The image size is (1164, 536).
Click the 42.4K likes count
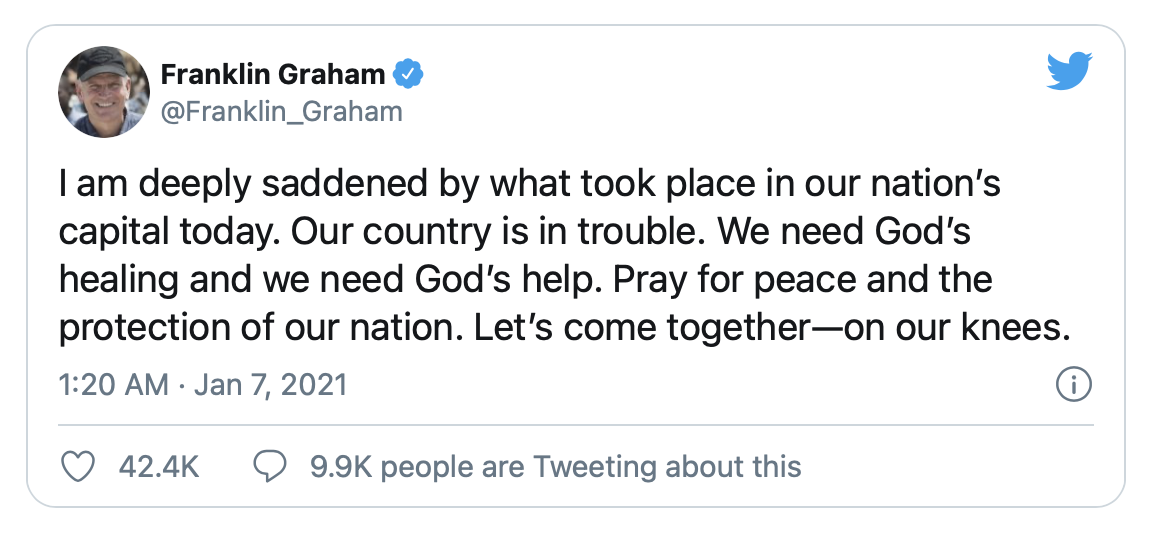159,466
